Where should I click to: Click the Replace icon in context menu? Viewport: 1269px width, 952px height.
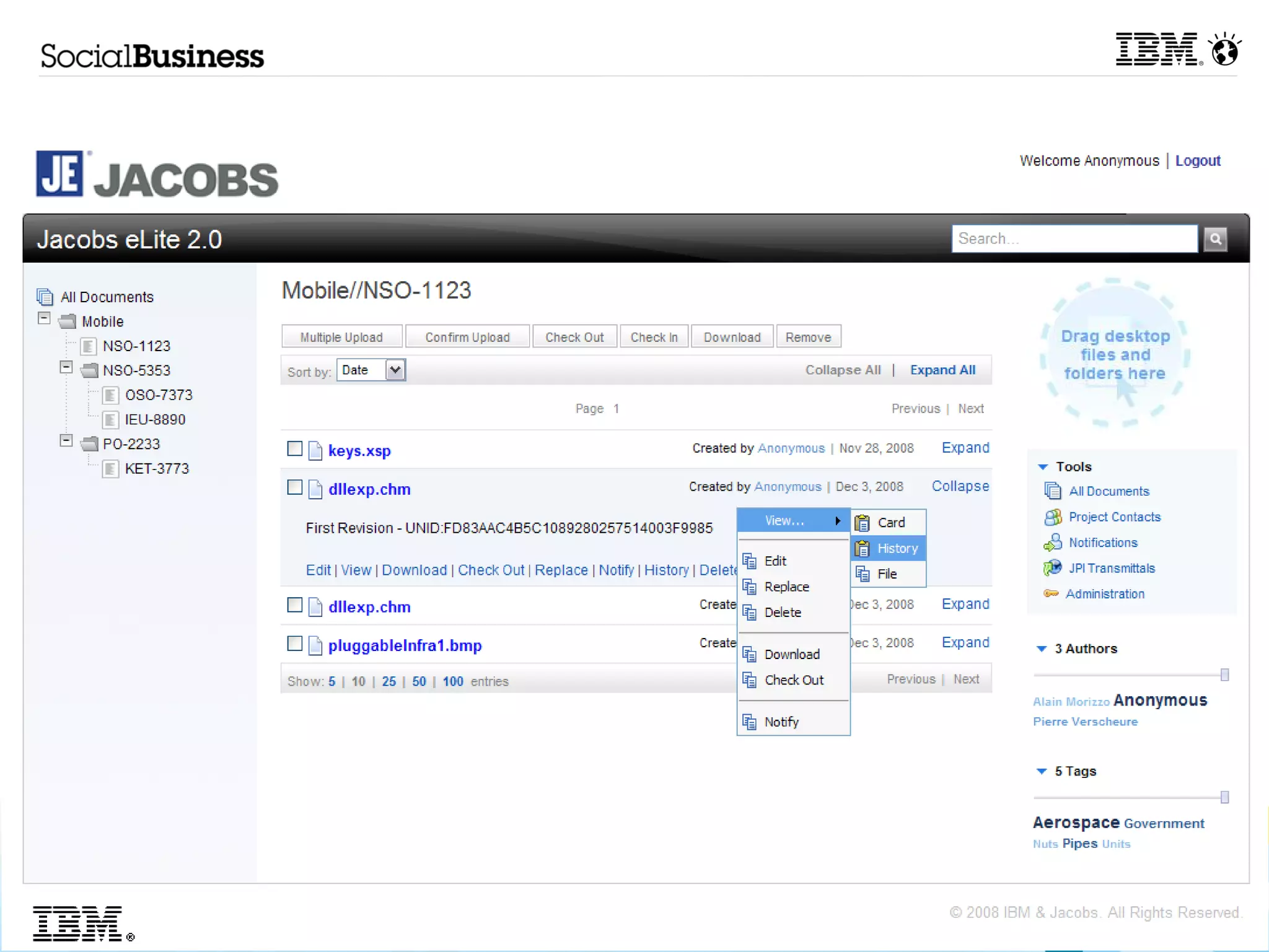(750, 587)
